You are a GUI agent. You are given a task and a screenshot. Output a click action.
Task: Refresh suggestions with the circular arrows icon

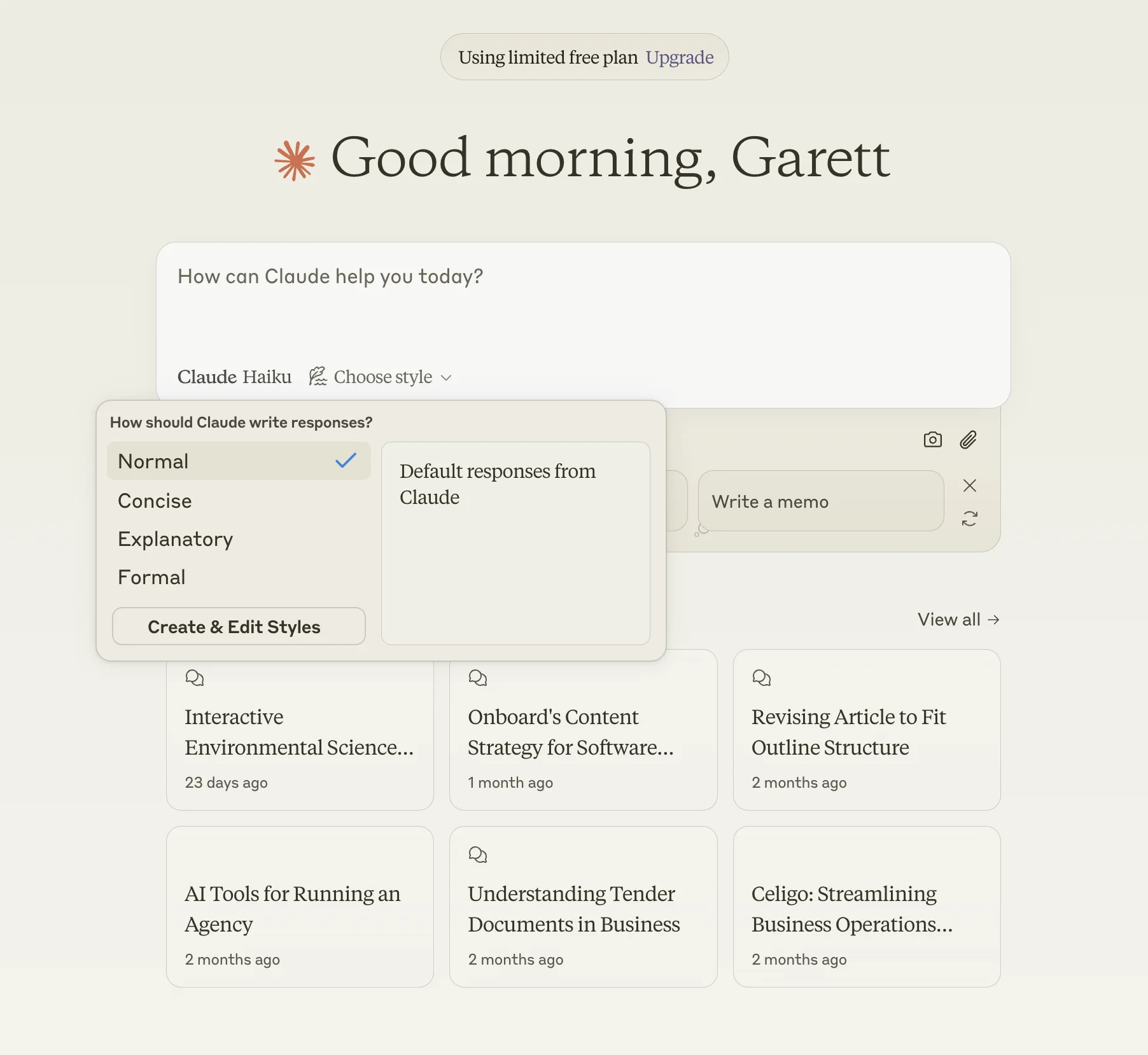coord(969,519)
